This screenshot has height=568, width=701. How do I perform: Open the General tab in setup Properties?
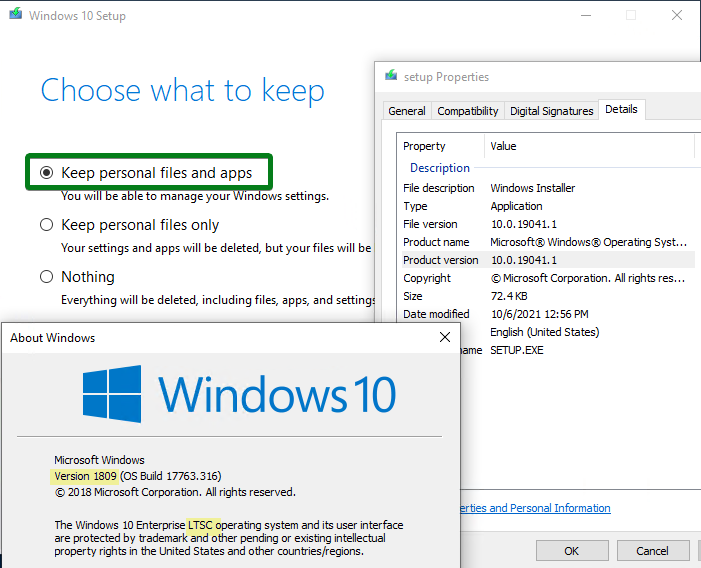(407, 111)
